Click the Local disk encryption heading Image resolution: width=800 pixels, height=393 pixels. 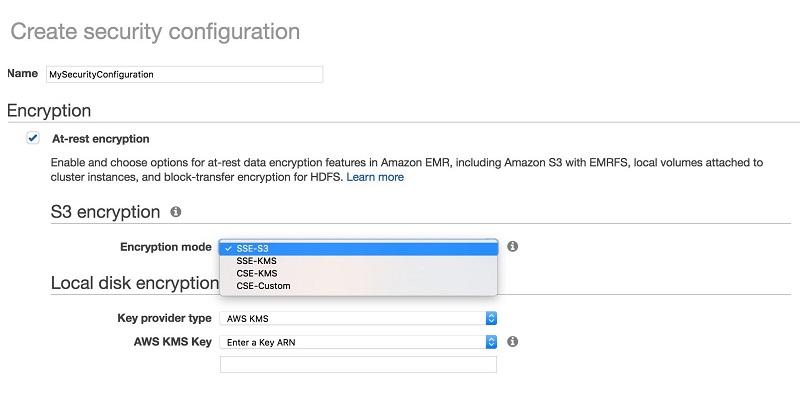(x=135, y=283)
